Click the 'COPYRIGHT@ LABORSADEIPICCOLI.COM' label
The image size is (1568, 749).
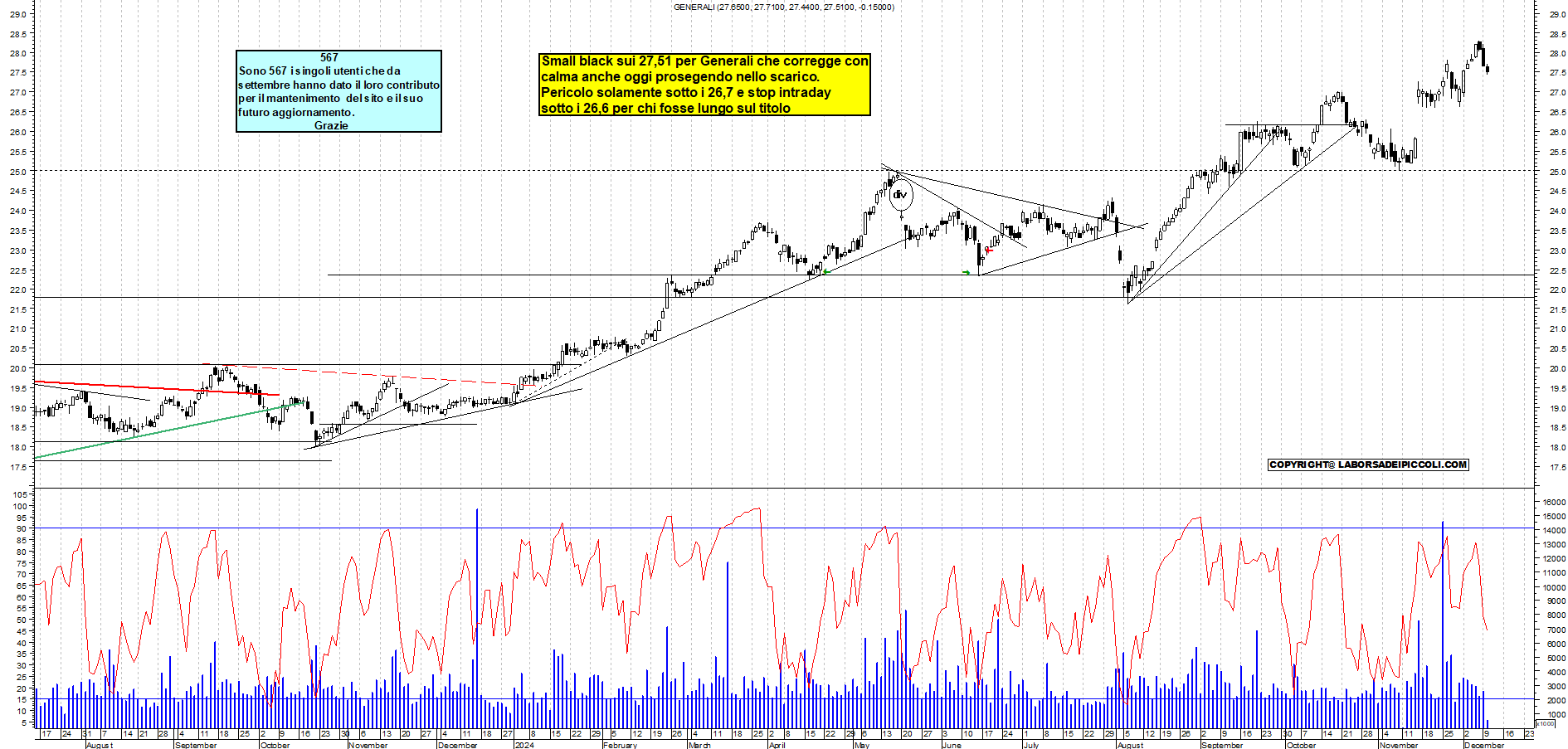pyautogui.click(x=1368, y=464)
